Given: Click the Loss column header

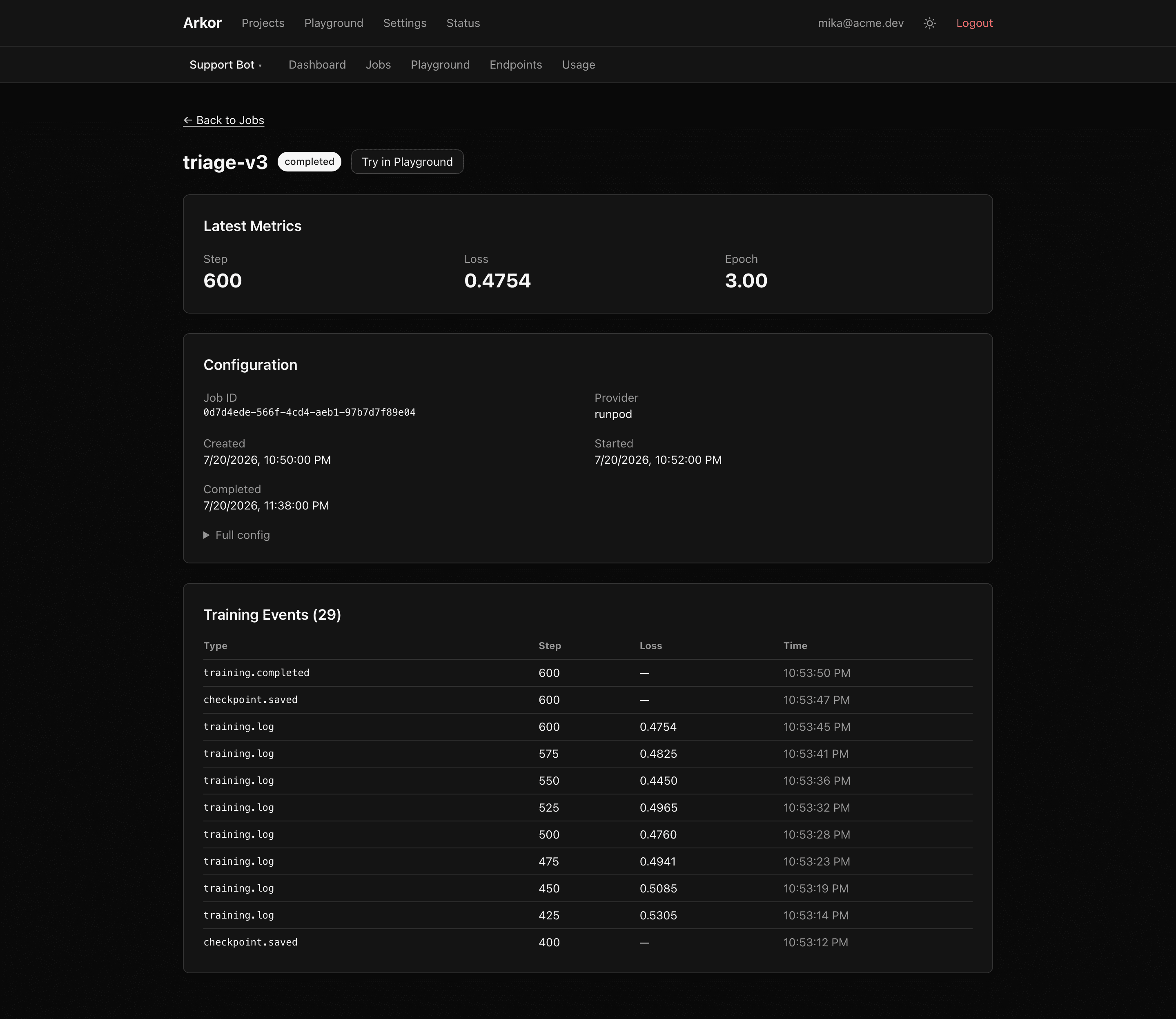Looking at the screenshot, I should coord(650,645).
